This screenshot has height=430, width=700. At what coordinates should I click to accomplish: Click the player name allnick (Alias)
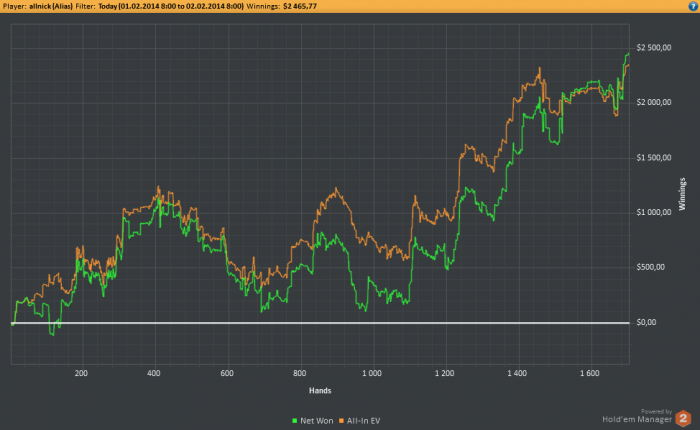coord(51,6)
